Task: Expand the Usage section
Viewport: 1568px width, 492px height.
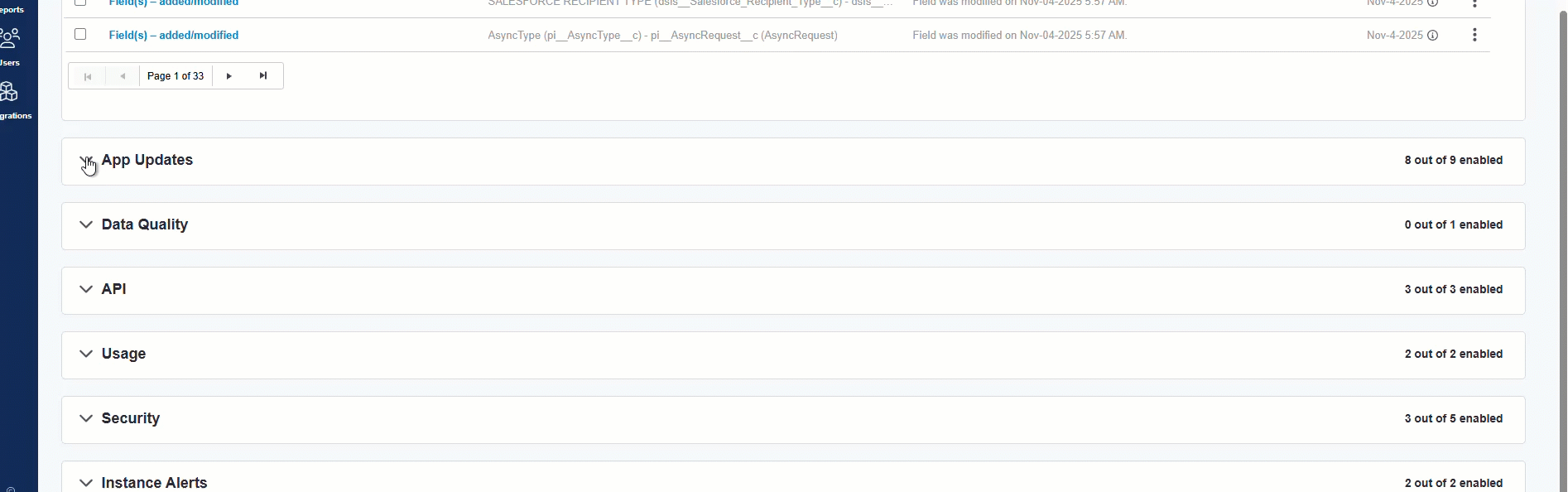Action: pos(86,355)
